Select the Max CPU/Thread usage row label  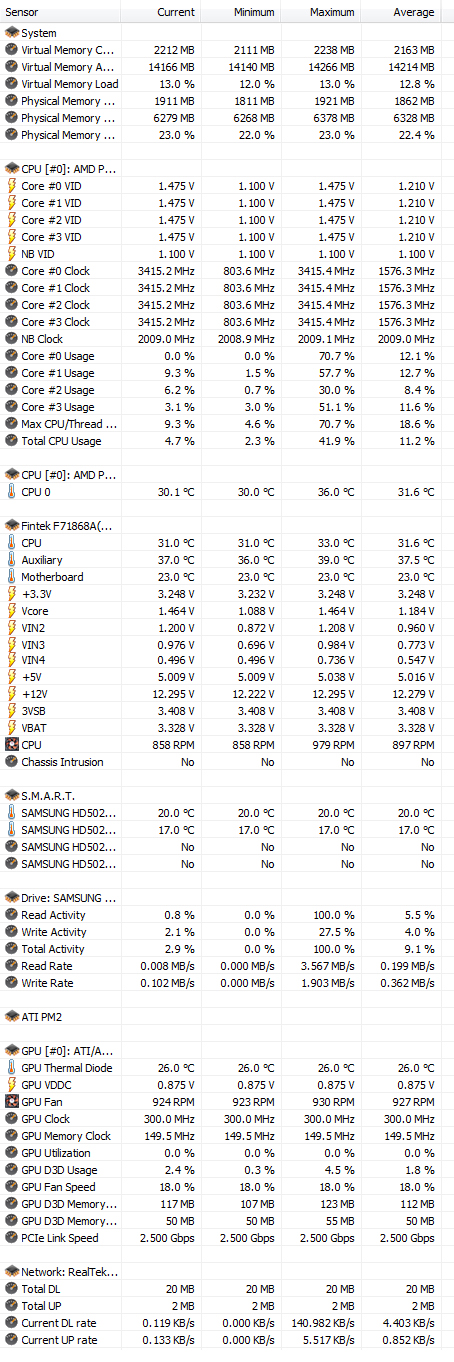point(68,424)
